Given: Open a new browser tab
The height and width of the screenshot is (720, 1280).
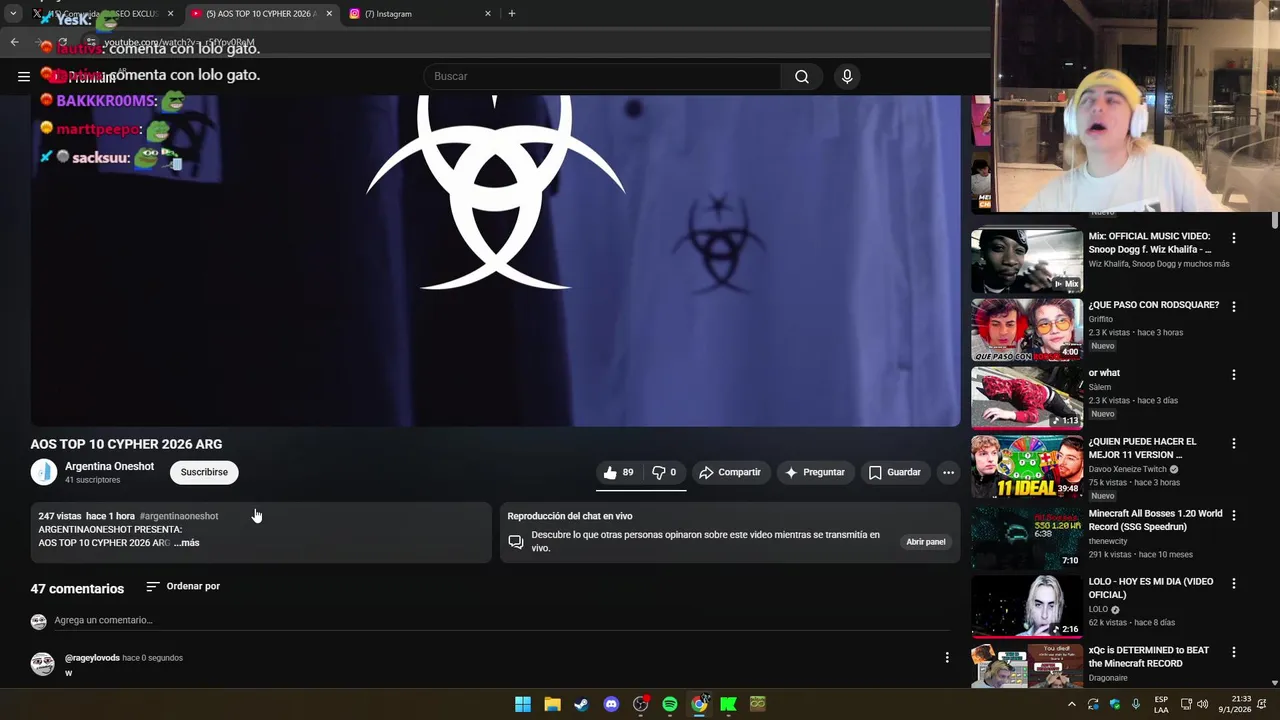Looking at the screenshot, I should tap(511, 14).
